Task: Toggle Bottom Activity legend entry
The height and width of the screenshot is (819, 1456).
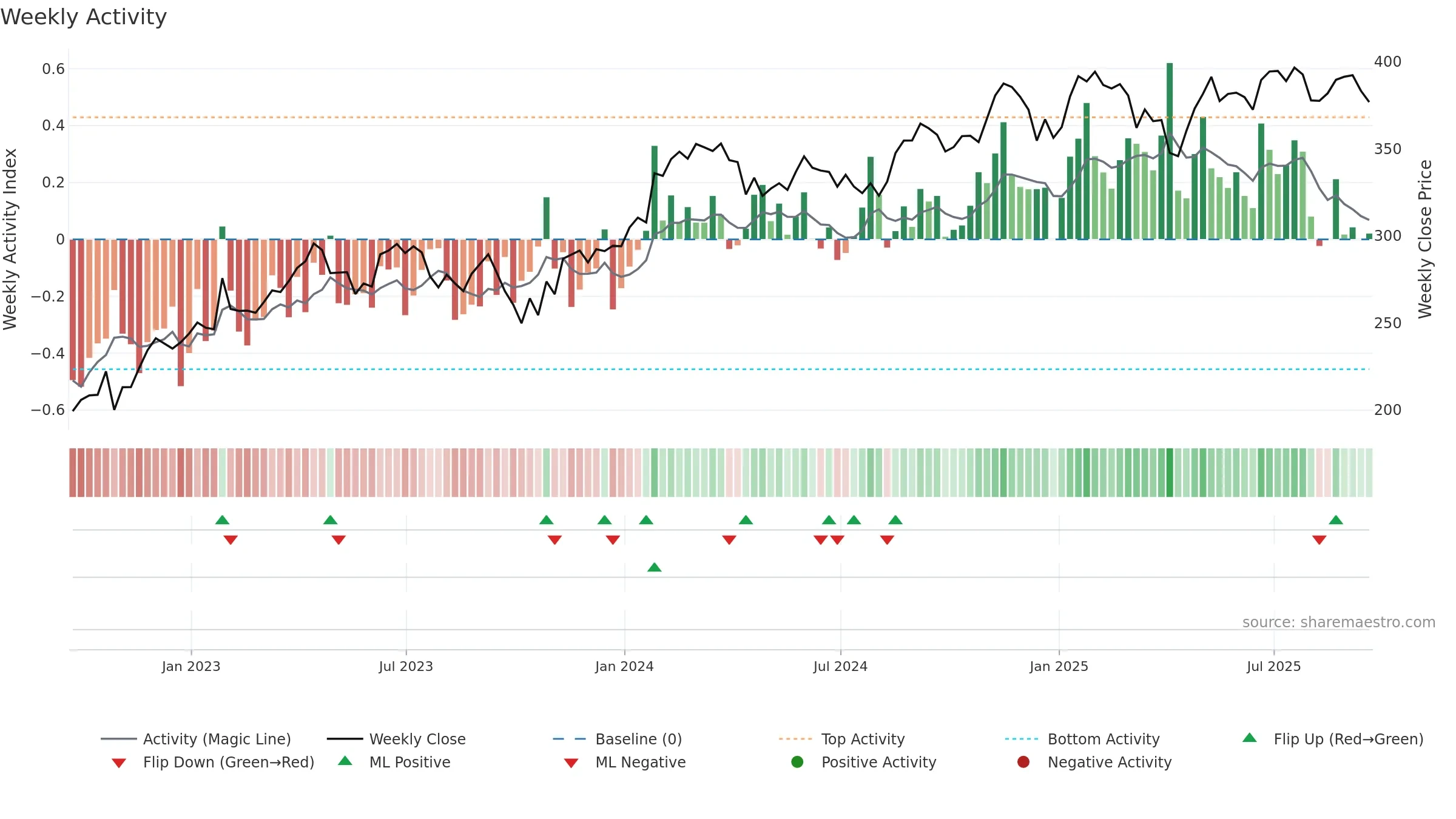Action: (1082, 739)
